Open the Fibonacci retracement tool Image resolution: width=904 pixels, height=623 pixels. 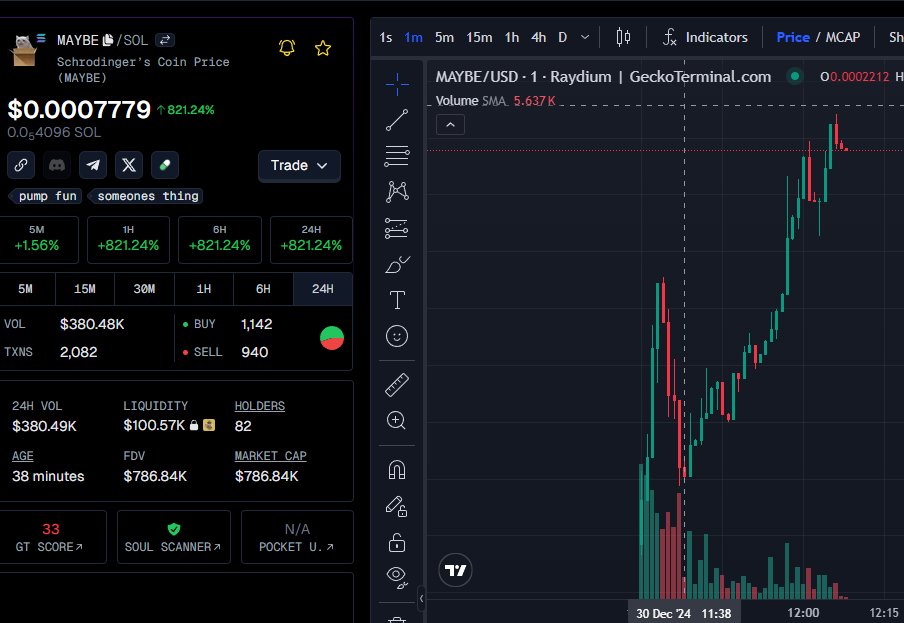pyautogui.click(x=397, y=156)
